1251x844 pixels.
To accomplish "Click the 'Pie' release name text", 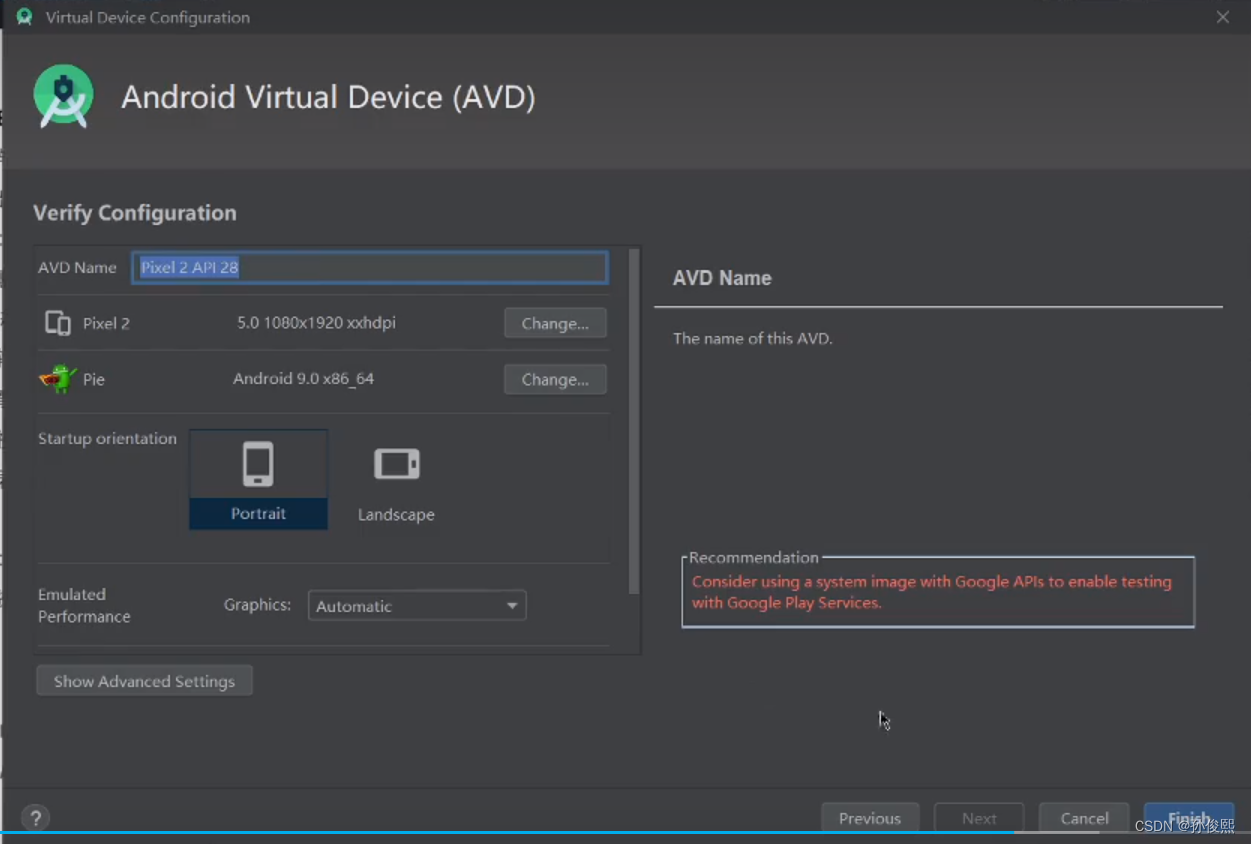I will pyautogui.click(x=94, y=380).
